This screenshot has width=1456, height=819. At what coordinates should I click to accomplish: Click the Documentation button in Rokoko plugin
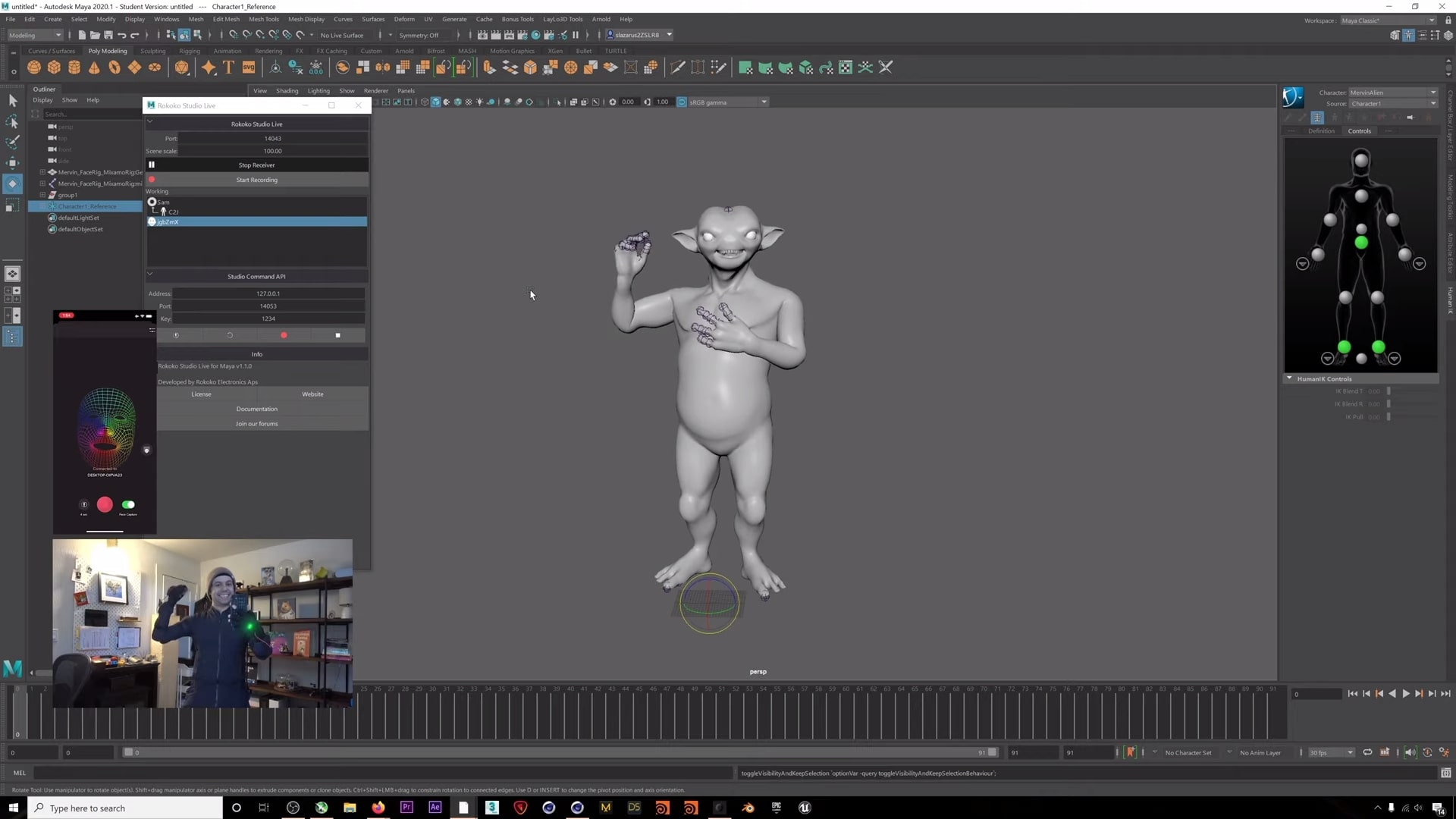[256, 409]
